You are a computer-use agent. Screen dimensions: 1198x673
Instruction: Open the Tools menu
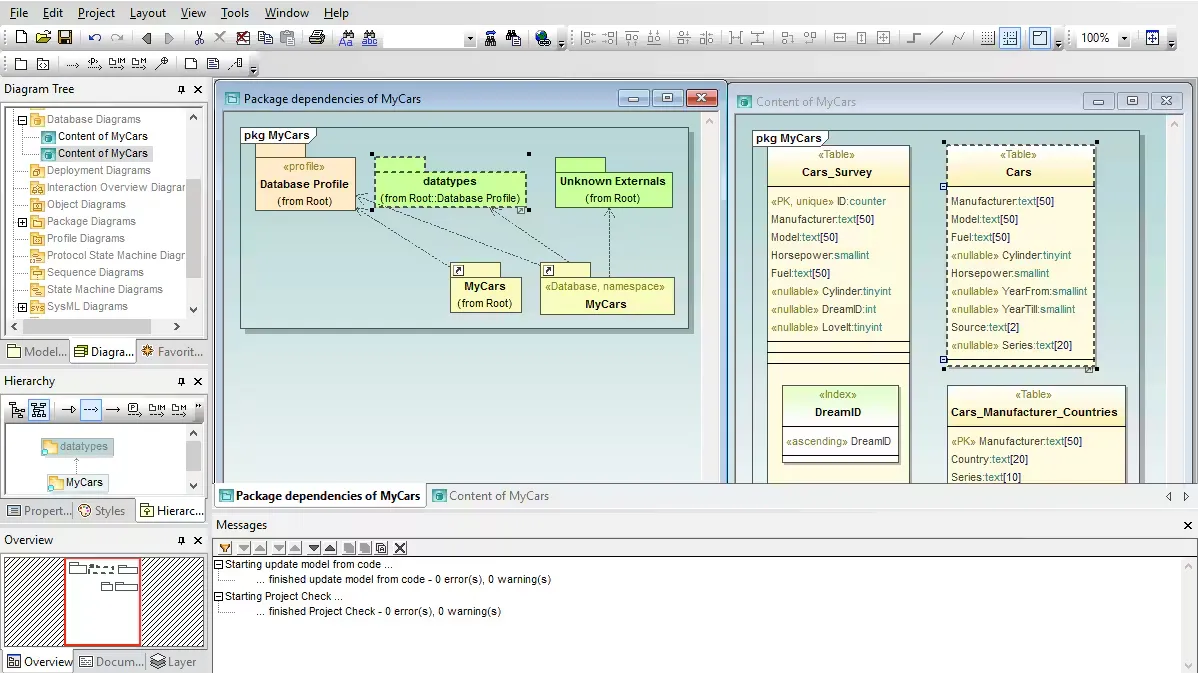coord(235,12)
